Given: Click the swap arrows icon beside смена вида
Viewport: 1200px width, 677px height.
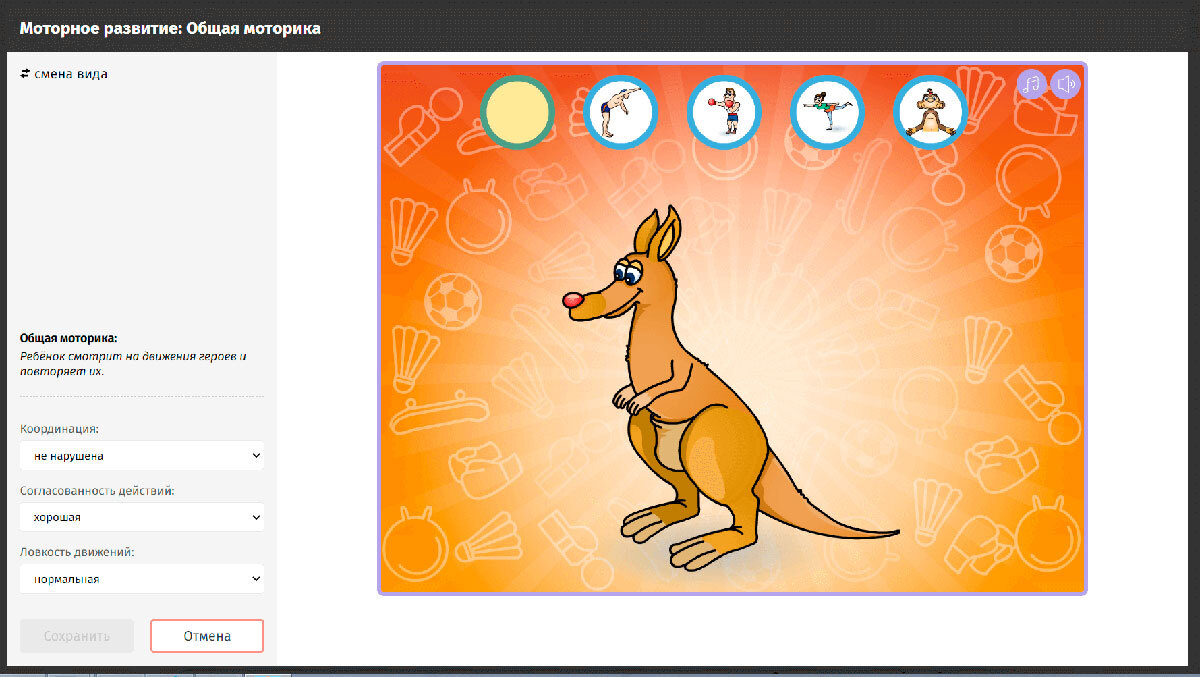Looking at the screenshot, I should (25, 74).
